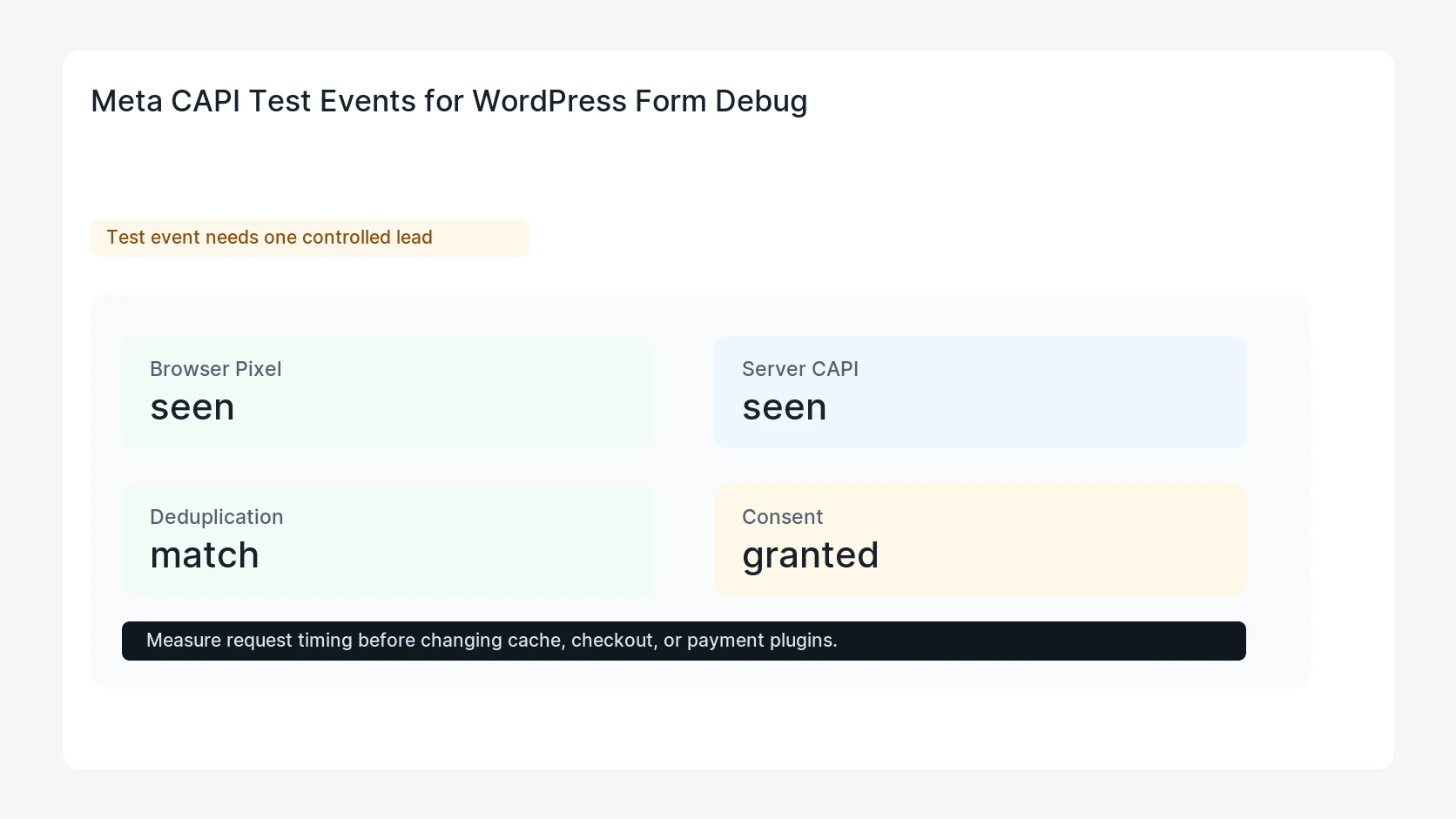Screen dimensions: 1456x819
Task: Click the 'match' value text
Action: tap(205, 555)
